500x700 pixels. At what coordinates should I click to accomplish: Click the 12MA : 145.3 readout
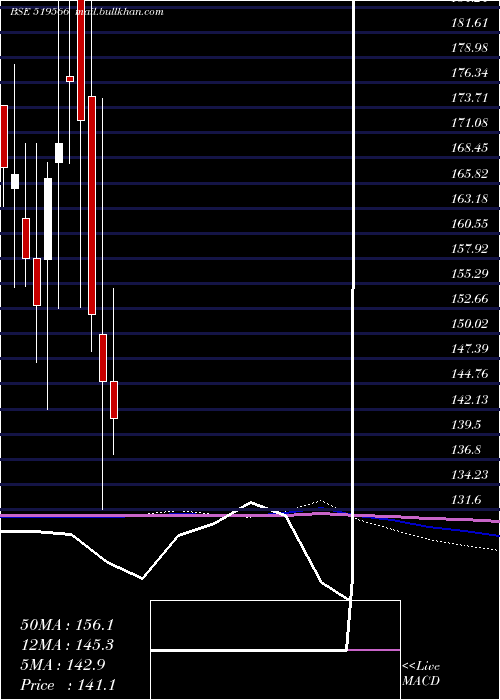[x=67, y=645]
